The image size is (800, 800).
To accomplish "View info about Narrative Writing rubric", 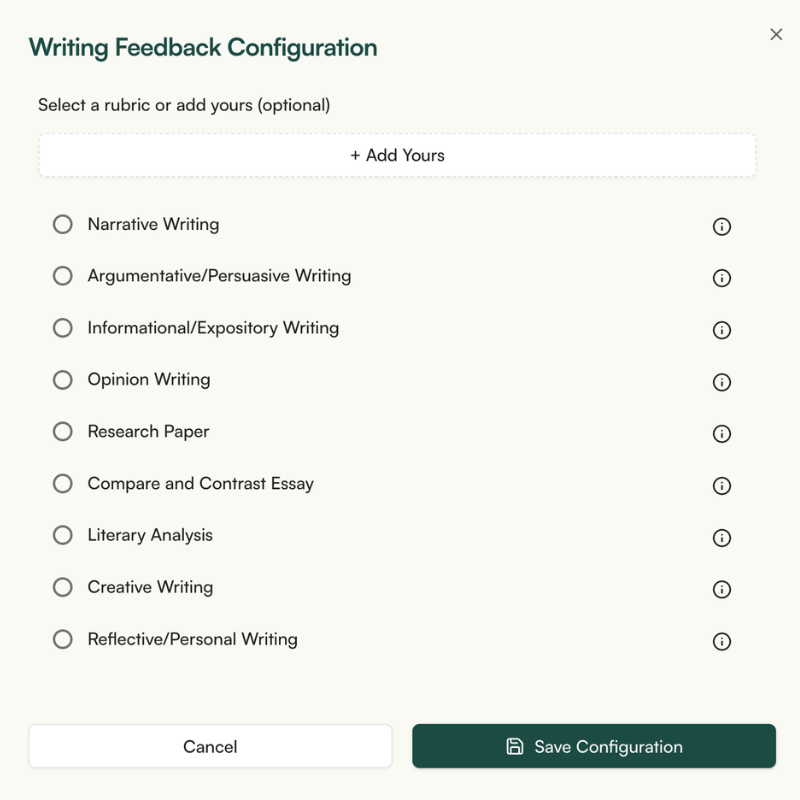I will pyautogui.click(x=722, y=226).
